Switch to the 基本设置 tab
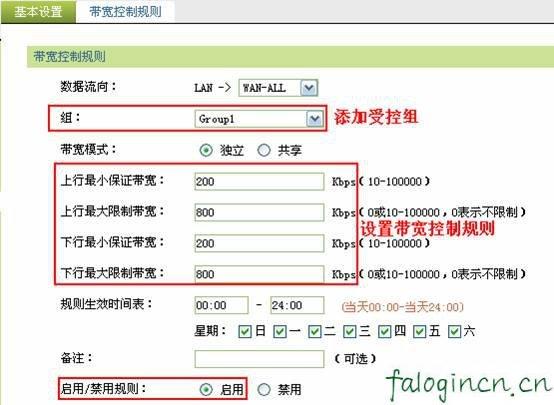The height and width of the screenshot is (405, 554). click(x=38, y=12)
